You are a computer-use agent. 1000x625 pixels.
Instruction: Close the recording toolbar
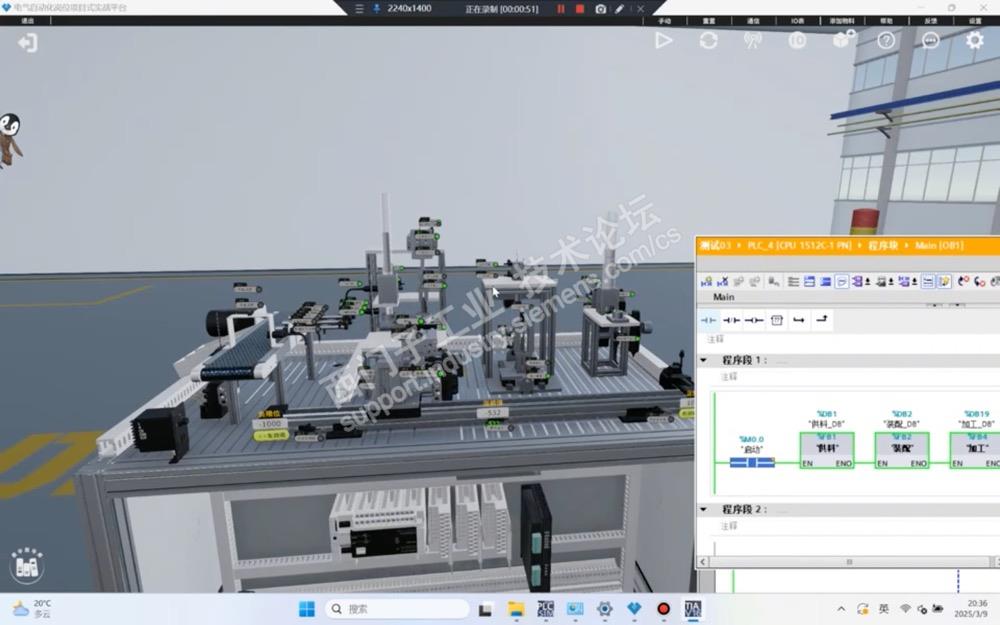pyautogui.click(x=640, y=9)
